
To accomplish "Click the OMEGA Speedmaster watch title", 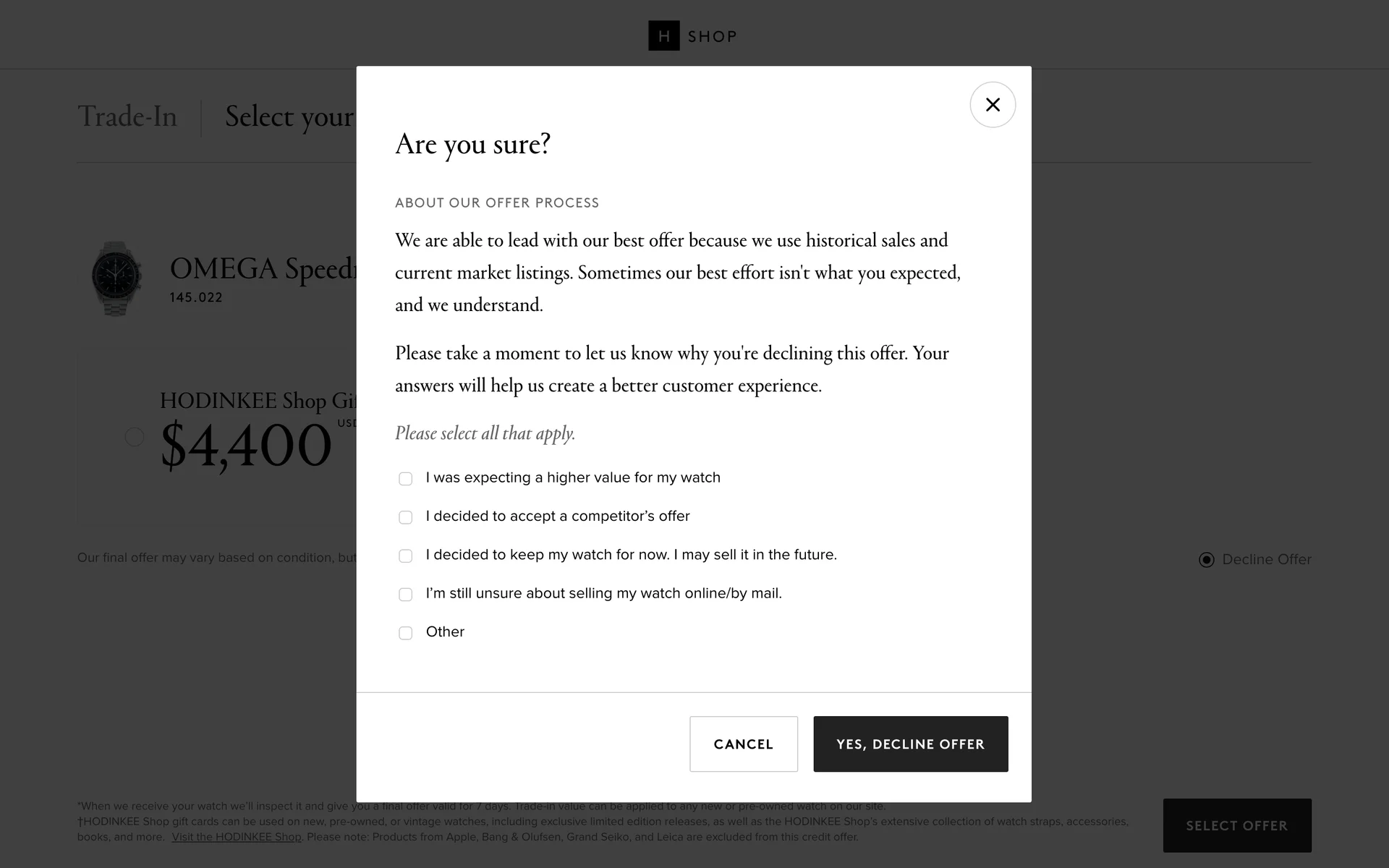I will tap(263, 269).
